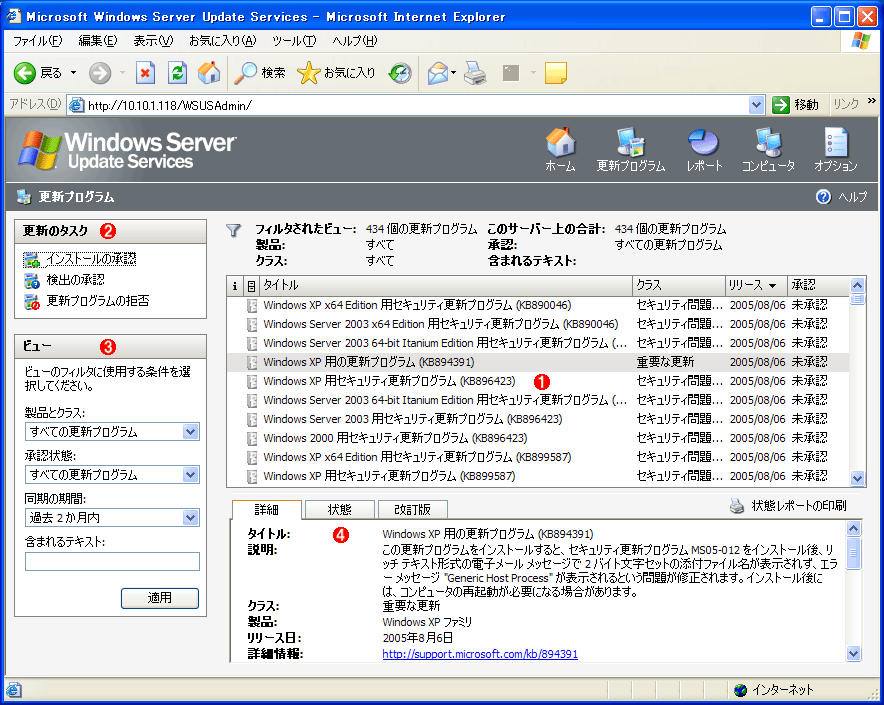This screenshot has width=884, height=705.
Task: Select Windows XP KB899587 security update row
Action: pyautogui.click(x=538, y=477)
